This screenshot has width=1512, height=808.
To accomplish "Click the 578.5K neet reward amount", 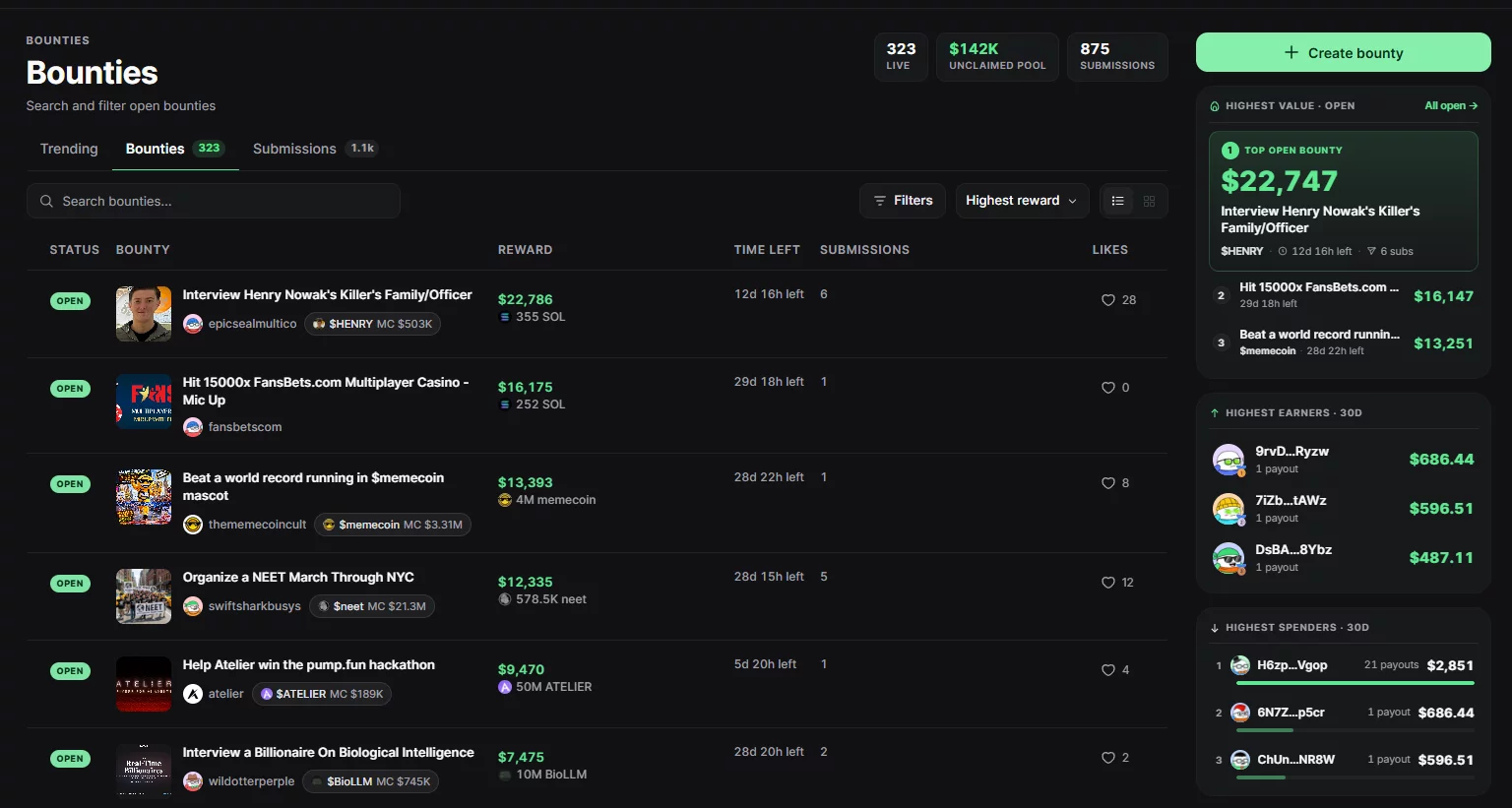I will tap(542, 599).
